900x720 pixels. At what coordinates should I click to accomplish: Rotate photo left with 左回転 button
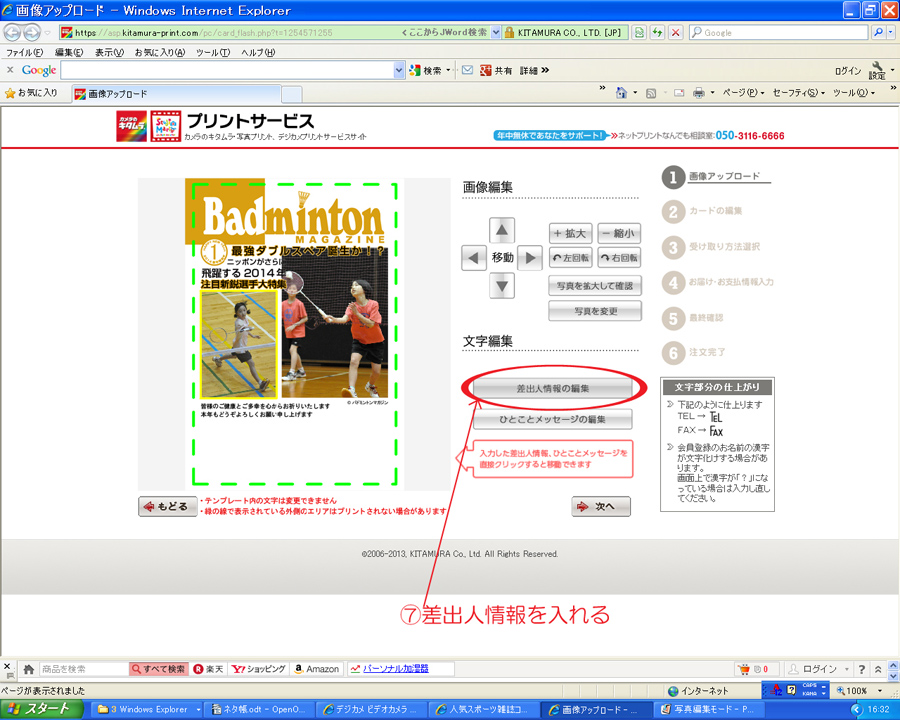point(570,258)
